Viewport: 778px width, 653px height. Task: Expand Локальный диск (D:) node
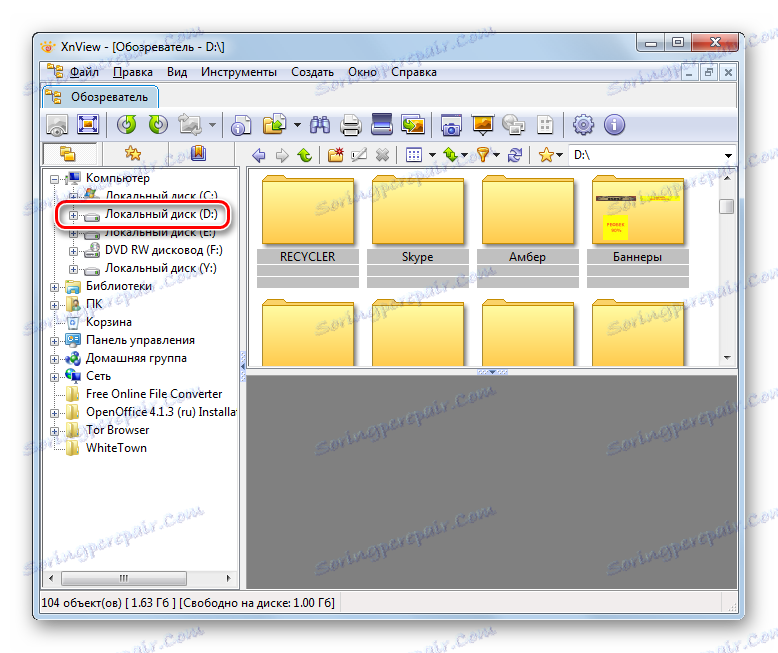click(x=73, y=215)
